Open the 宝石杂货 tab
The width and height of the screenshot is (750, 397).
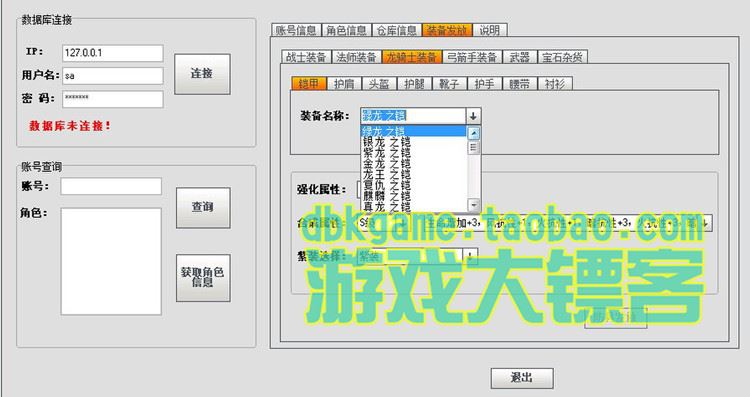click(562, 57)
